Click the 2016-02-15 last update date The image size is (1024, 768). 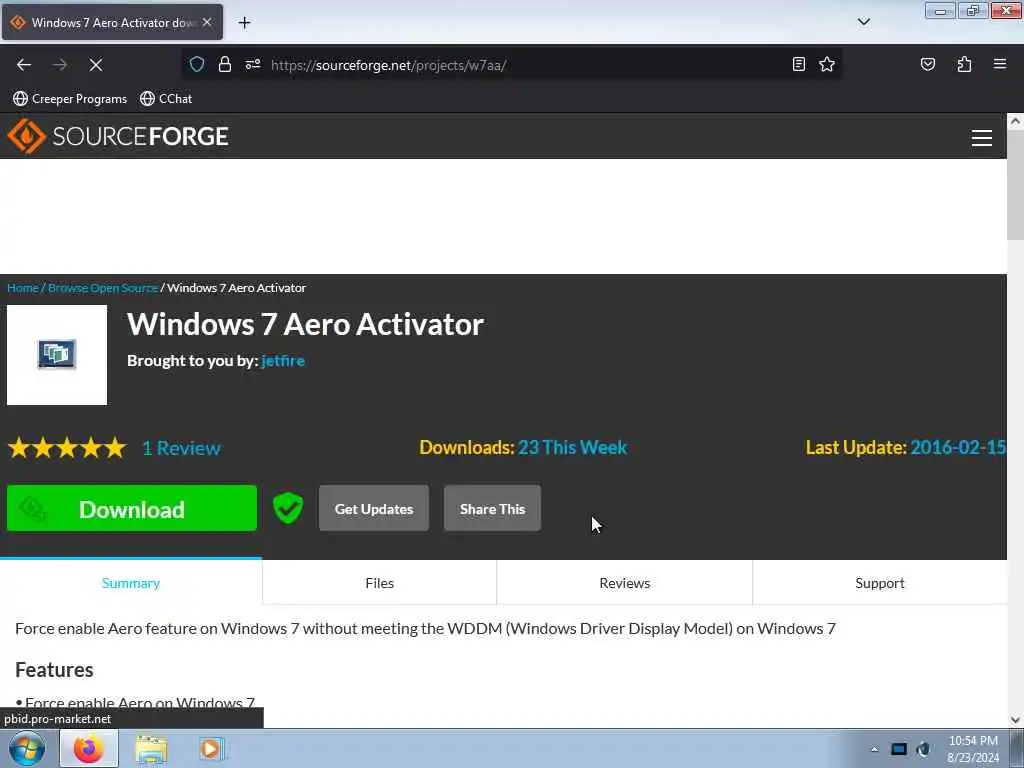[x=957, y=447]
